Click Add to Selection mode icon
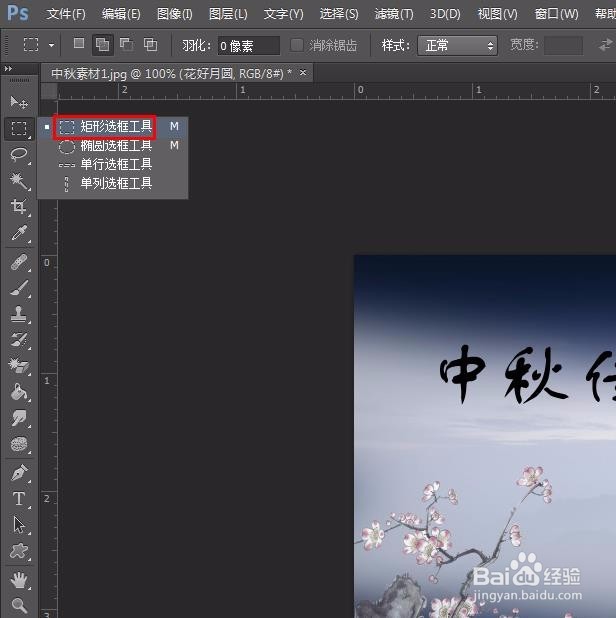The width and height of the screenshot is (616, 618). [102, 44]
